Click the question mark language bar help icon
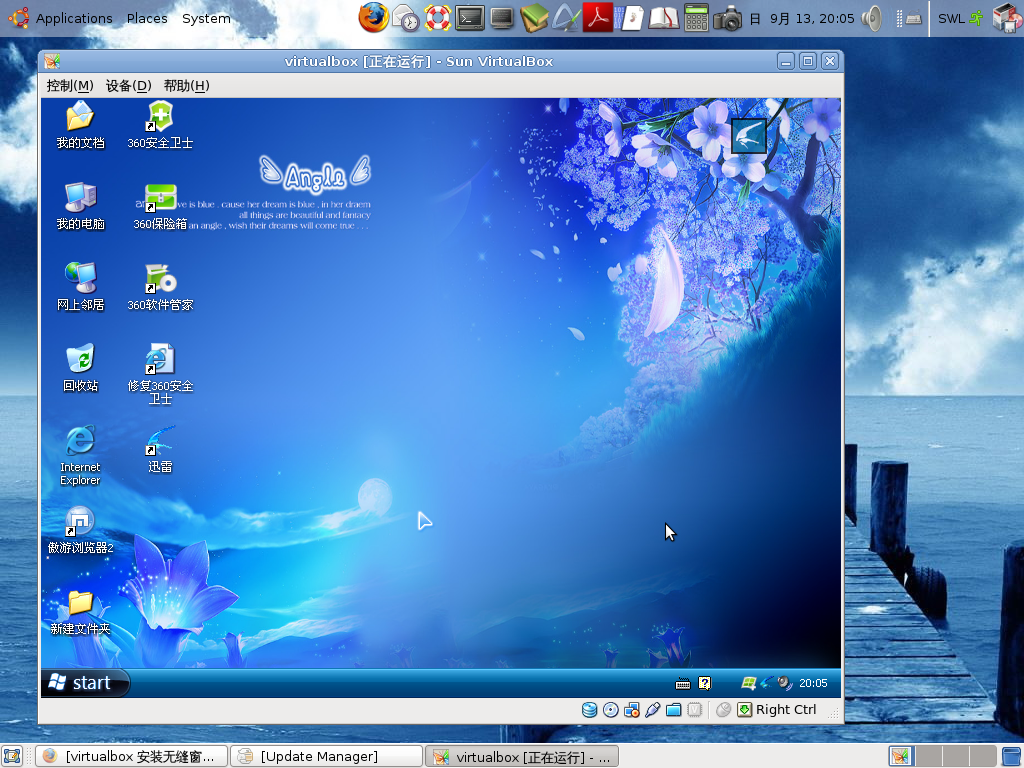The width and height of the screenshot is (1024, 768). 705,683
